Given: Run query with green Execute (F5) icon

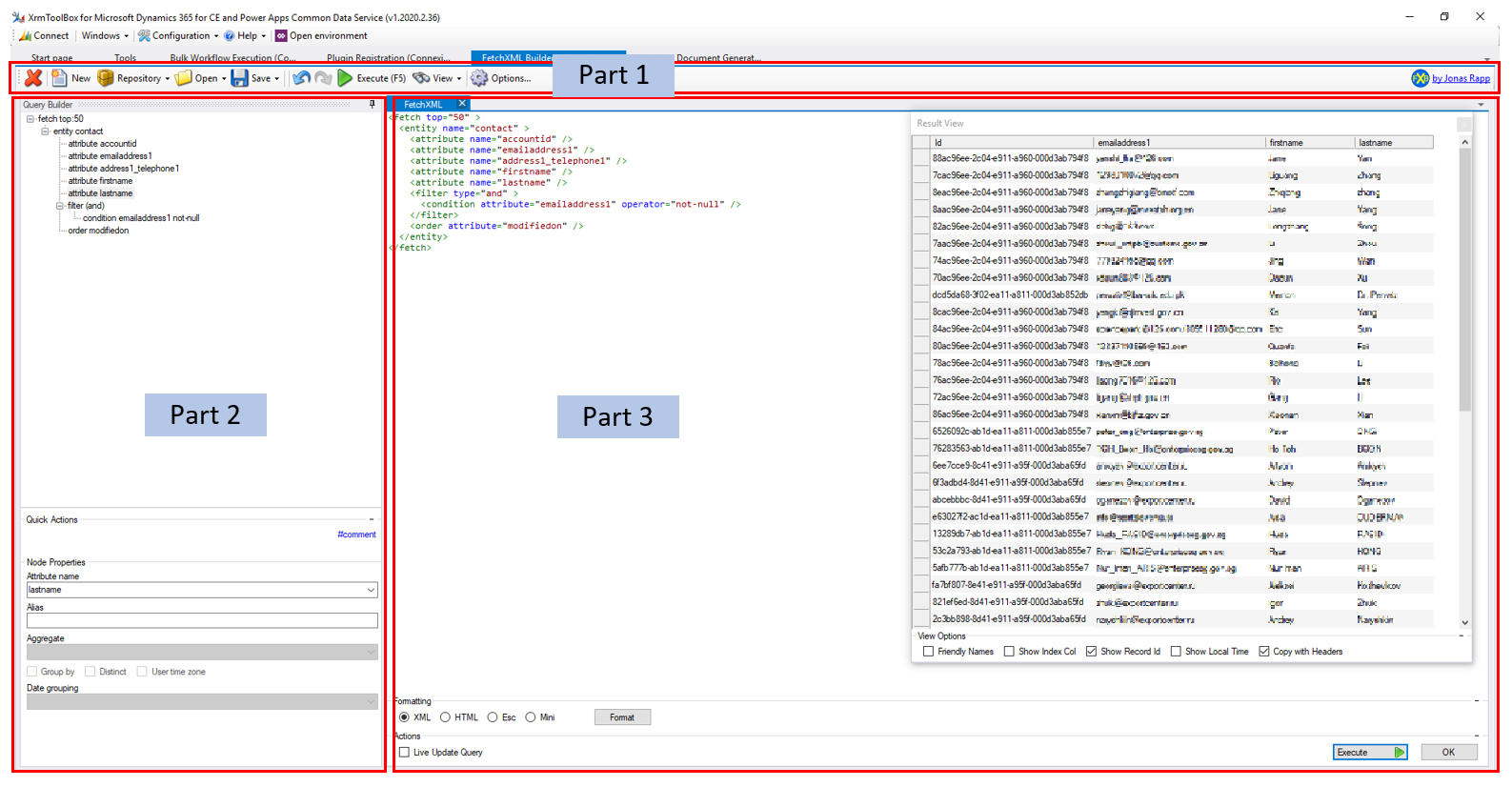Looking at the screenshot, I should point(345,78).
